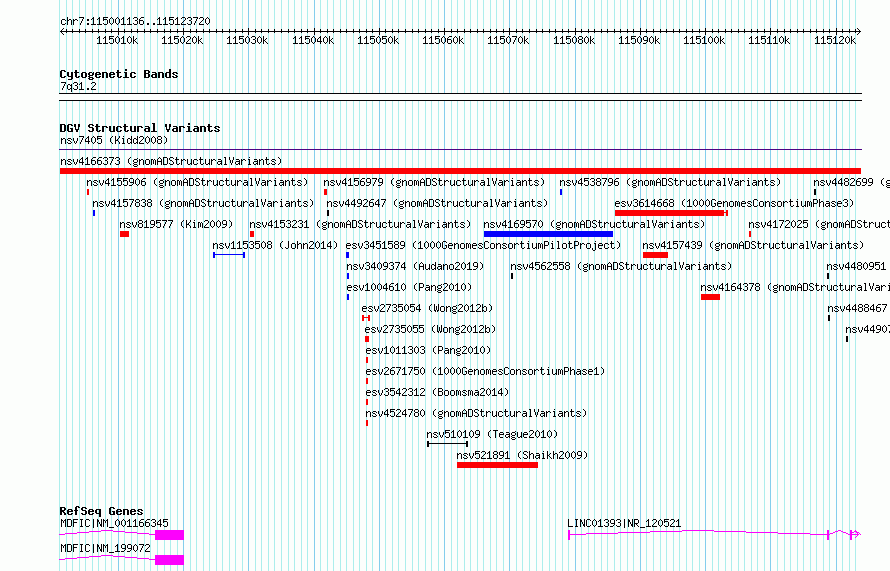Screen dimensions: 890x571
Task: Open the nsv4156979 variant label
Action: 434,182
